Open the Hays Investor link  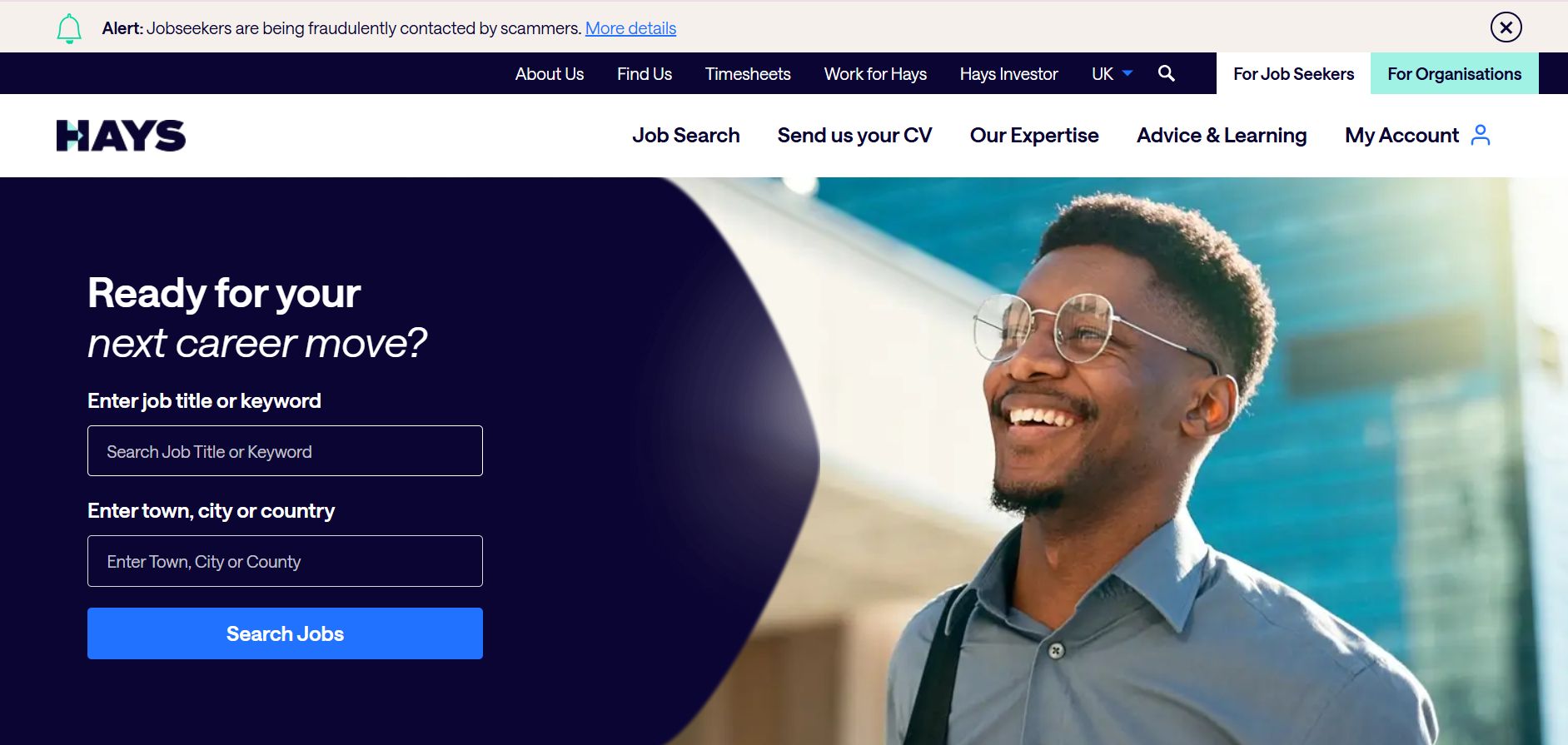coord(1008,74)
